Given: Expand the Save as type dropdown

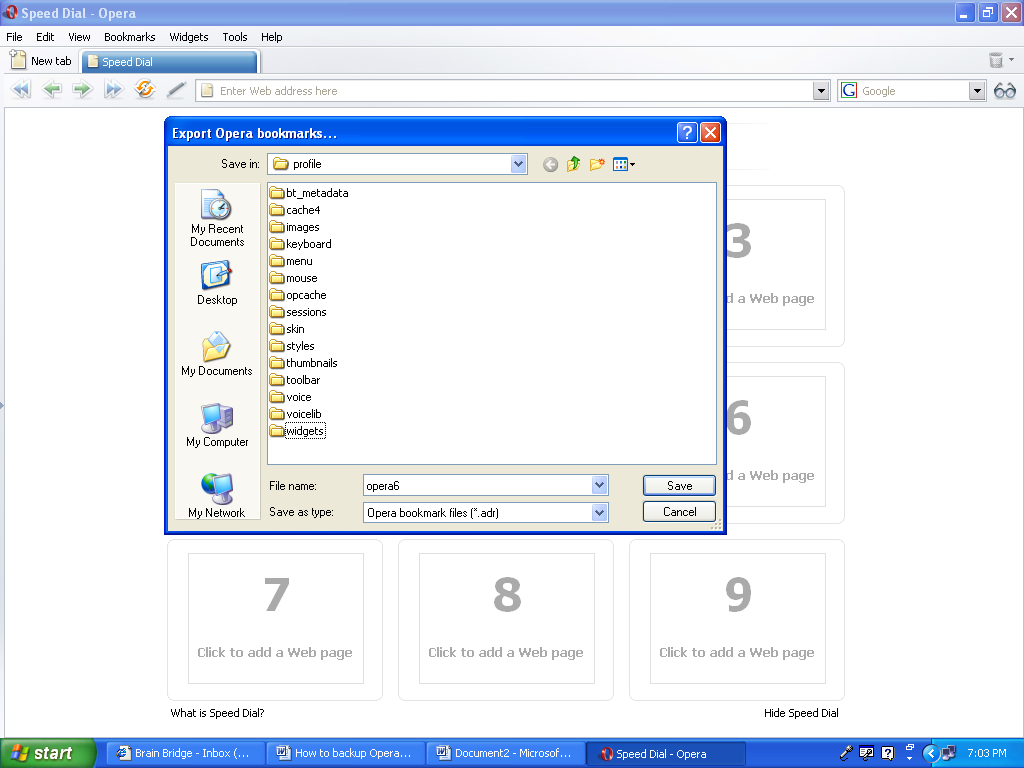Looking at the screenshot, I should click(x=600, y=513).
